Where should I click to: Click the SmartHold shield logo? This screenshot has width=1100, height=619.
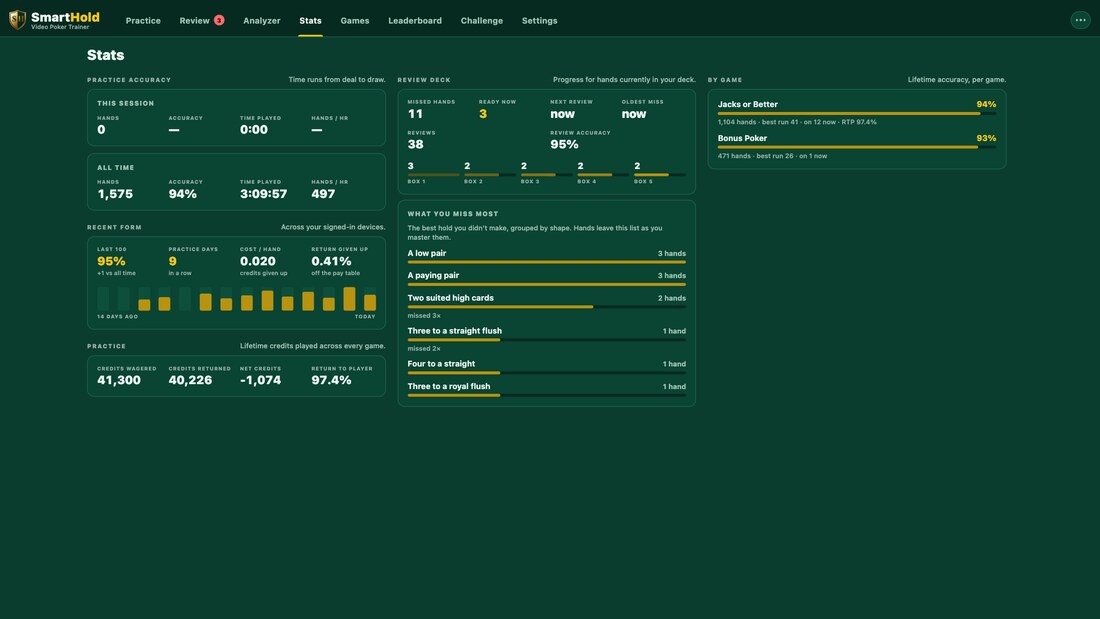18,20
